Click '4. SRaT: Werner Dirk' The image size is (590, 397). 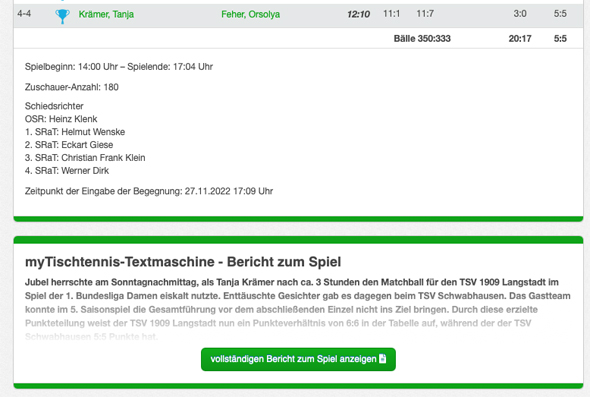(x=67, y=170)
